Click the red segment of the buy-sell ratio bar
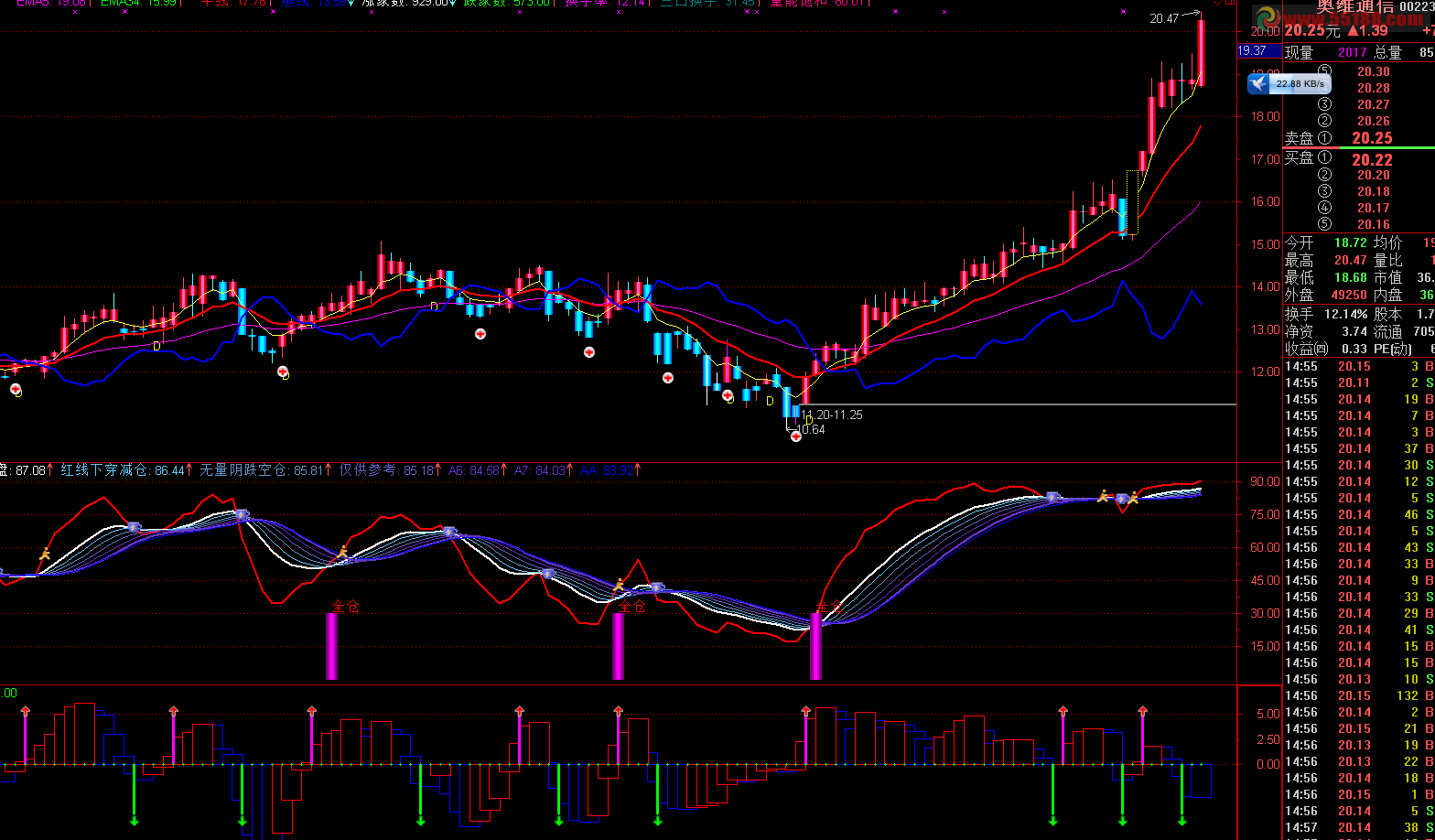Screen dimensions: 1435x840 (x=1311, y=148)
